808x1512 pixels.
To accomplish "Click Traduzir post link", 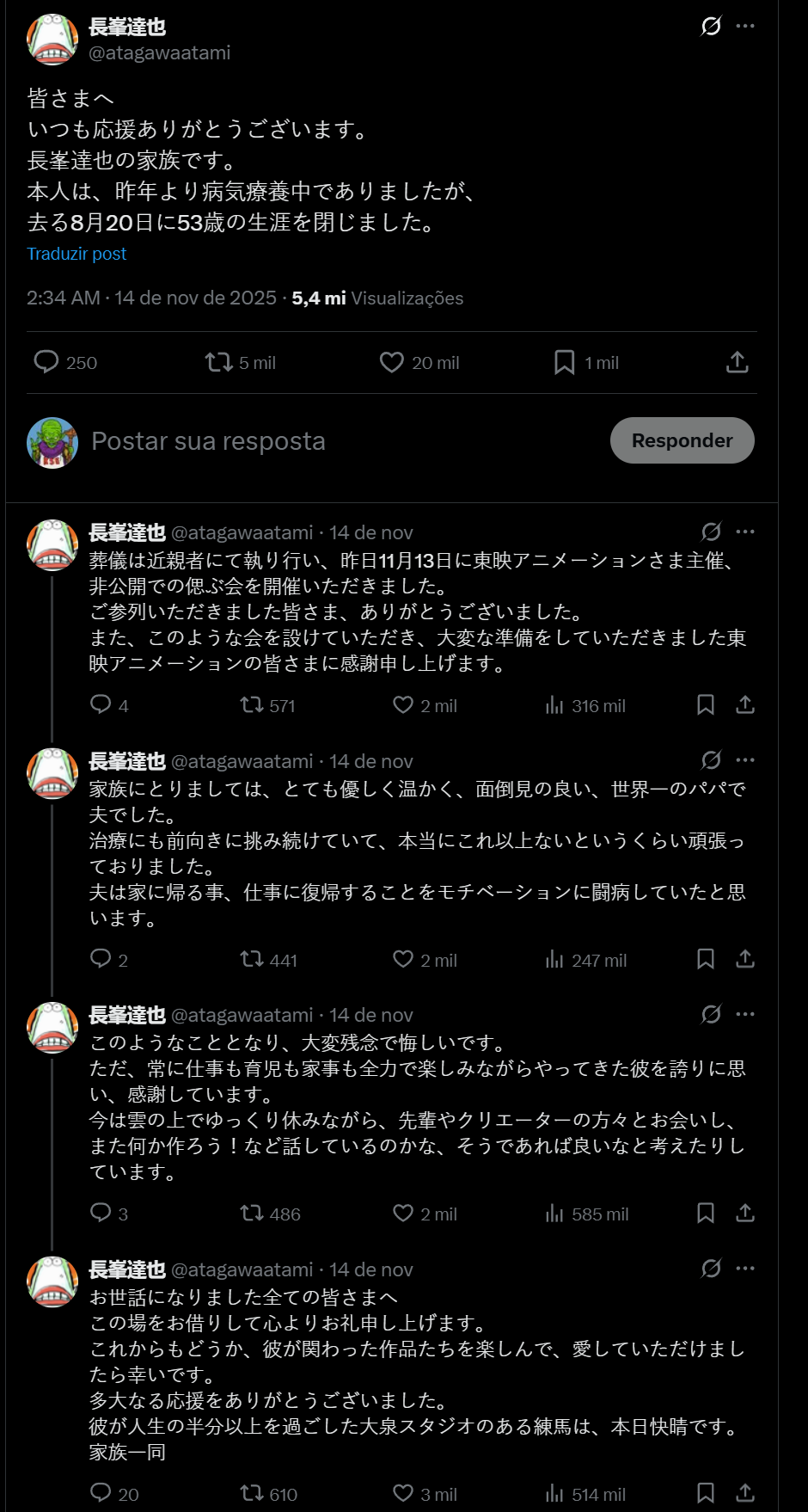I will click(77, 254).
